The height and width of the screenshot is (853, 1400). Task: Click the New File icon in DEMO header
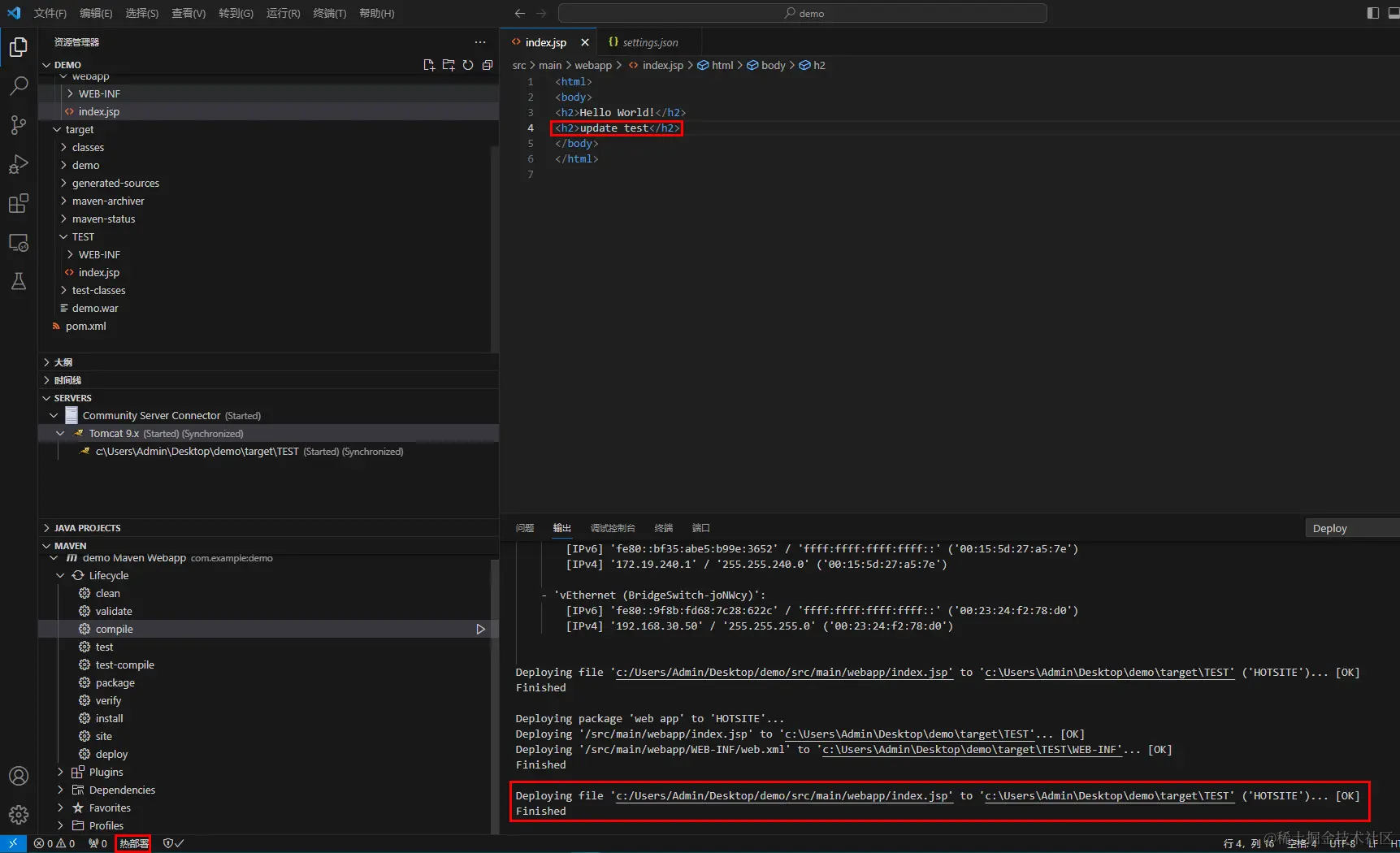point(429,65)
